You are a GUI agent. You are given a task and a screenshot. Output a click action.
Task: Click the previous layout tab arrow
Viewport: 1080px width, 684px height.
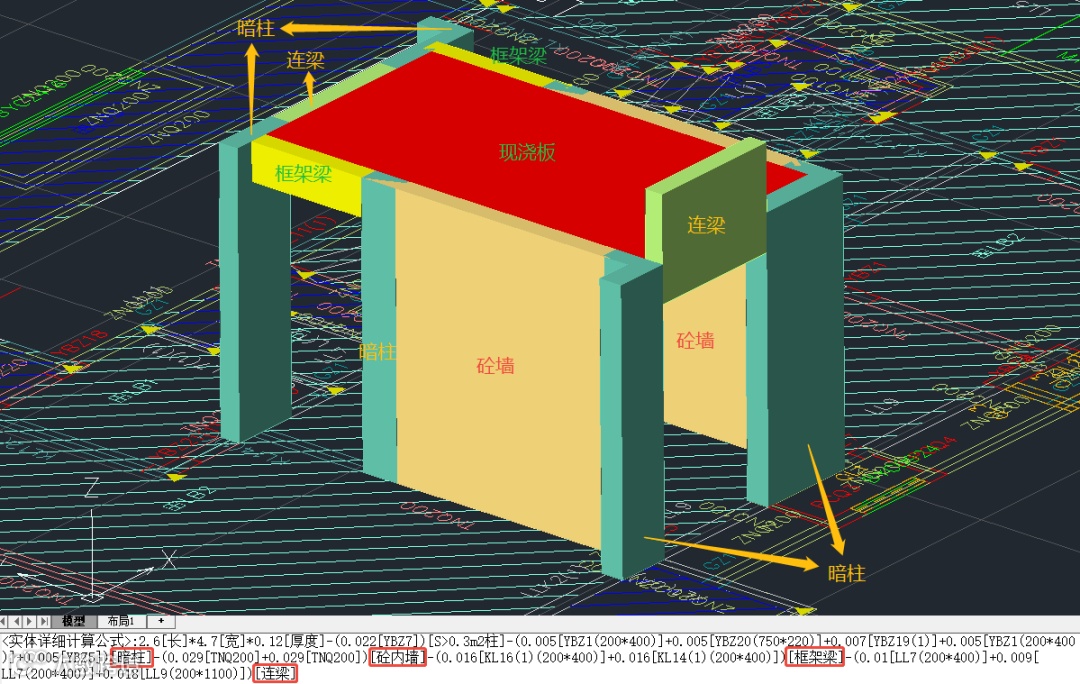coord(17,621)
